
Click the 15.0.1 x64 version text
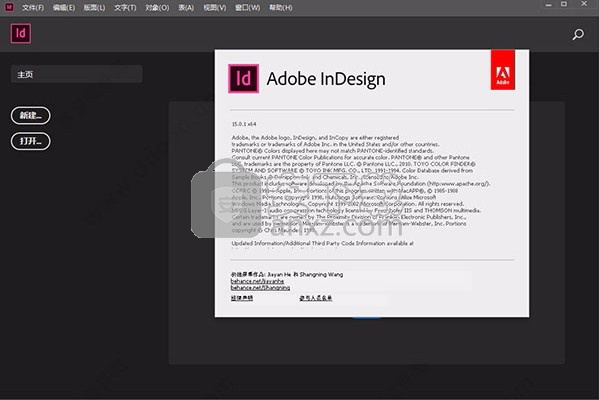click(244, 124)
